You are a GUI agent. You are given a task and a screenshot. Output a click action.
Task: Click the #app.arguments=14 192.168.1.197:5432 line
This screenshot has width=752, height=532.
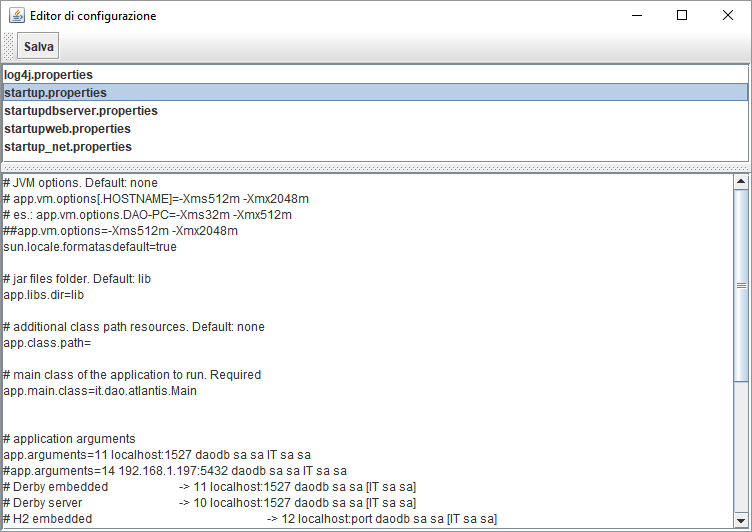click(x=175, y=471)
